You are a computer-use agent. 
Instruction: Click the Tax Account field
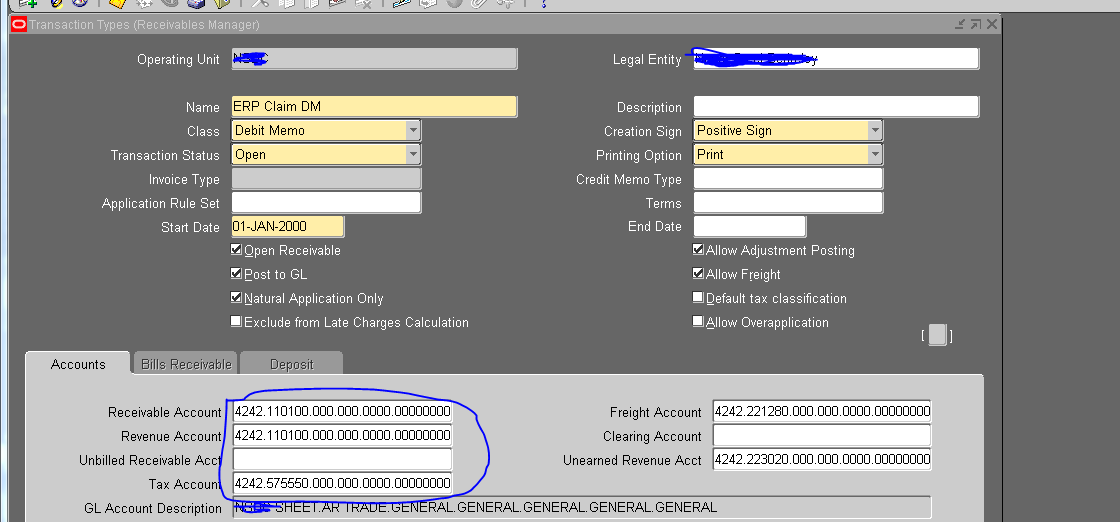[343, 483]
